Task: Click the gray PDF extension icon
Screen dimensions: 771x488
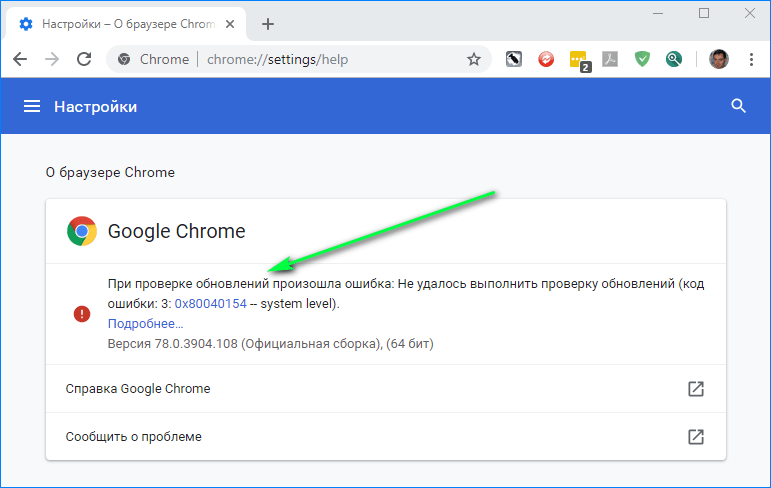Action: click(610, 59)
